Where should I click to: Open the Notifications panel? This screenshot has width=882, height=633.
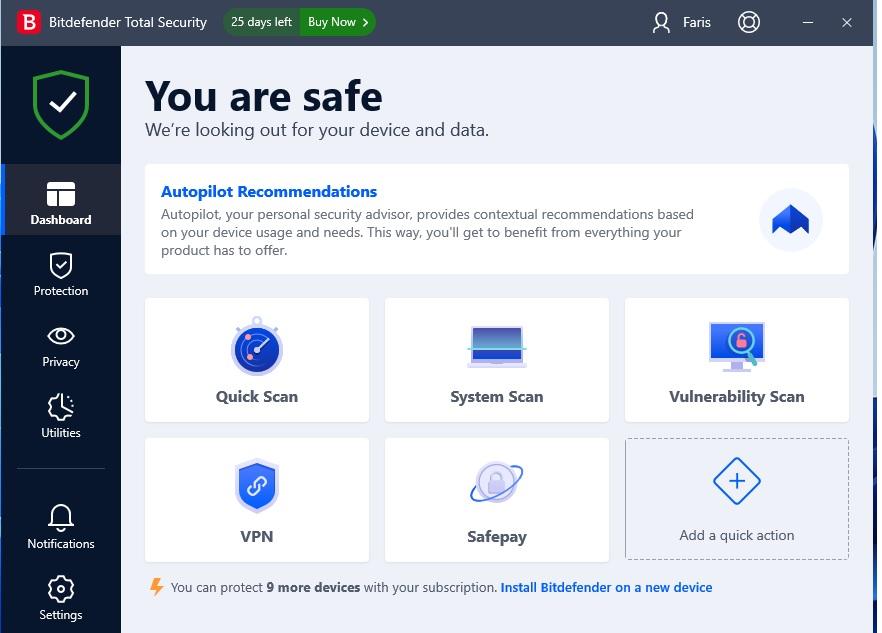(x=61, y=528)
